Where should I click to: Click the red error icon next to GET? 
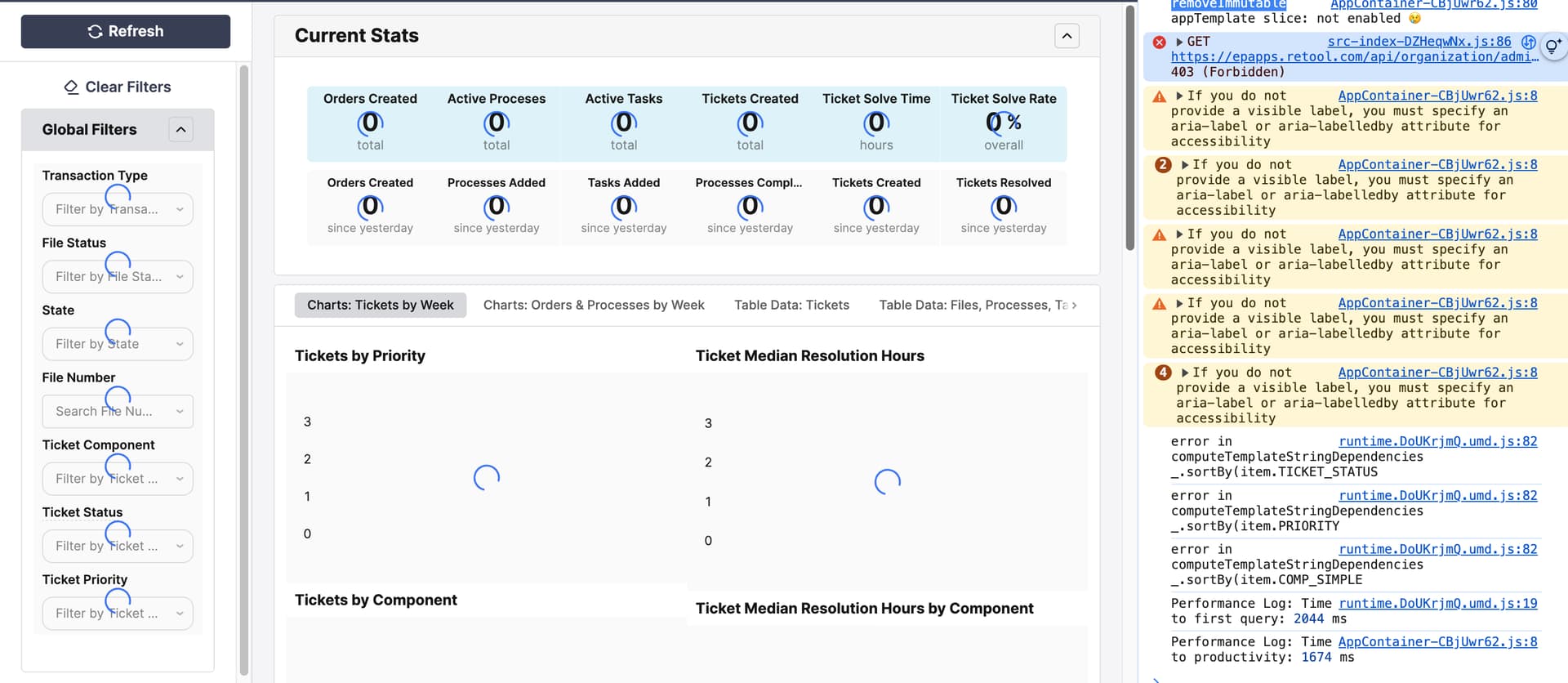point(1159,42)
